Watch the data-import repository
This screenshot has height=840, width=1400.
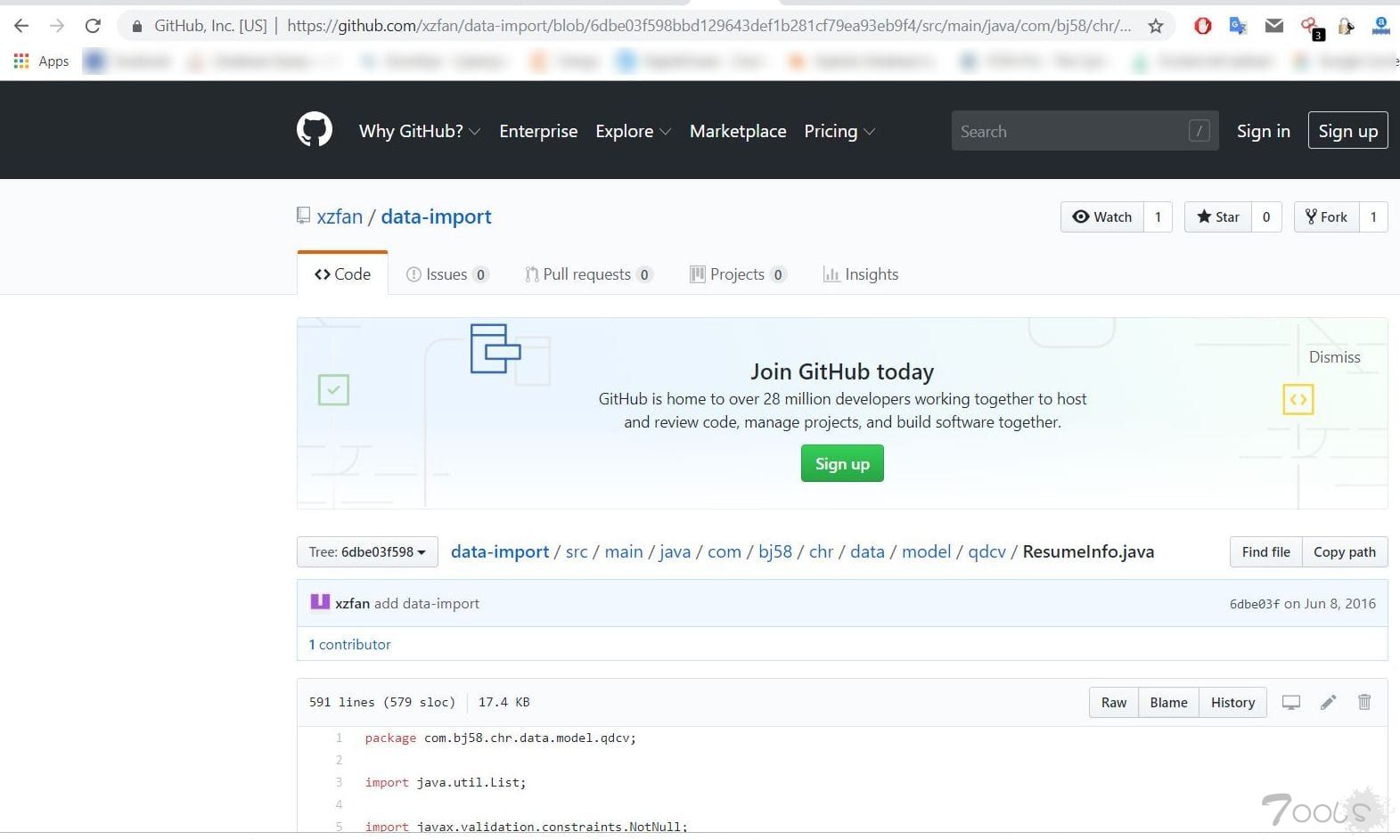[x=1102, y=216]
